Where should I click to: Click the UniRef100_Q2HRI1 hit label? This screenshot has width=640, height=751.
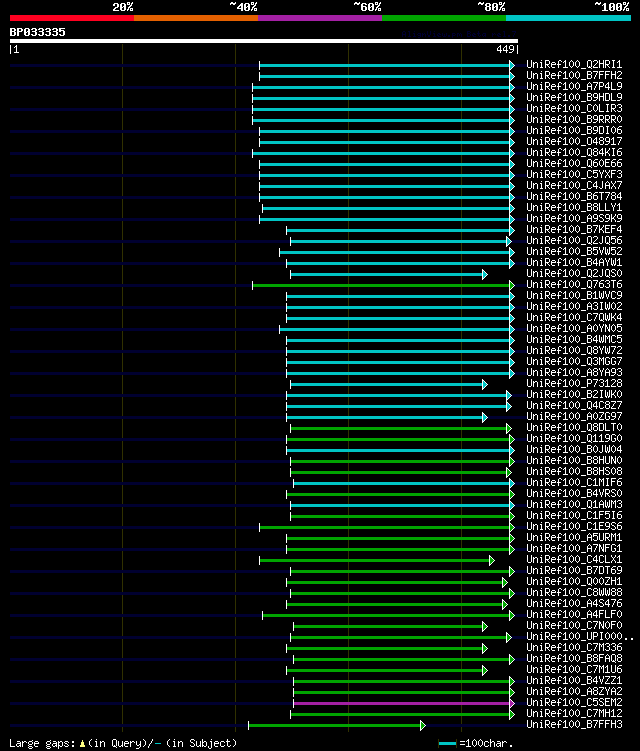[574, 64]
